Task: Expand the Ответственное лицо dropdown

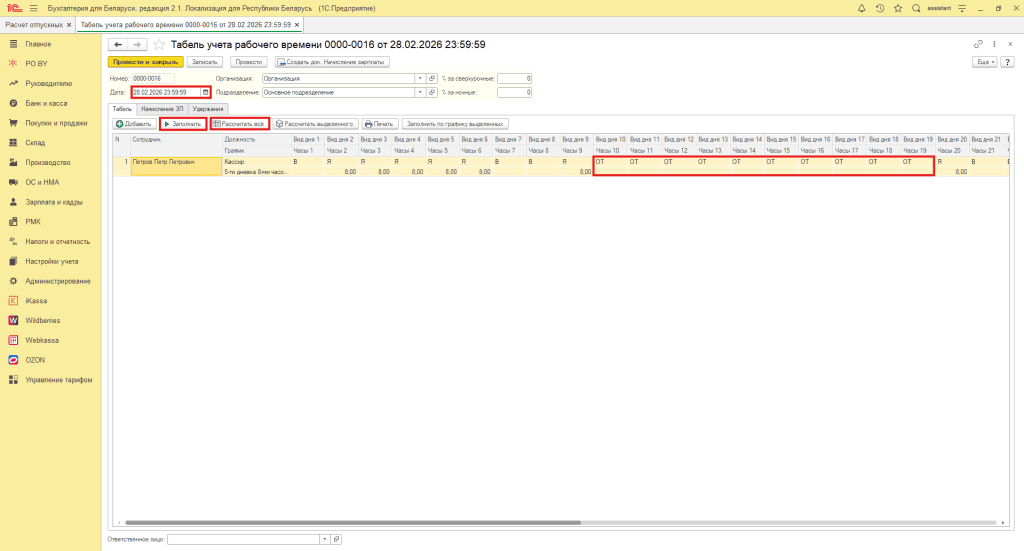Action: (x=324, y=539)
